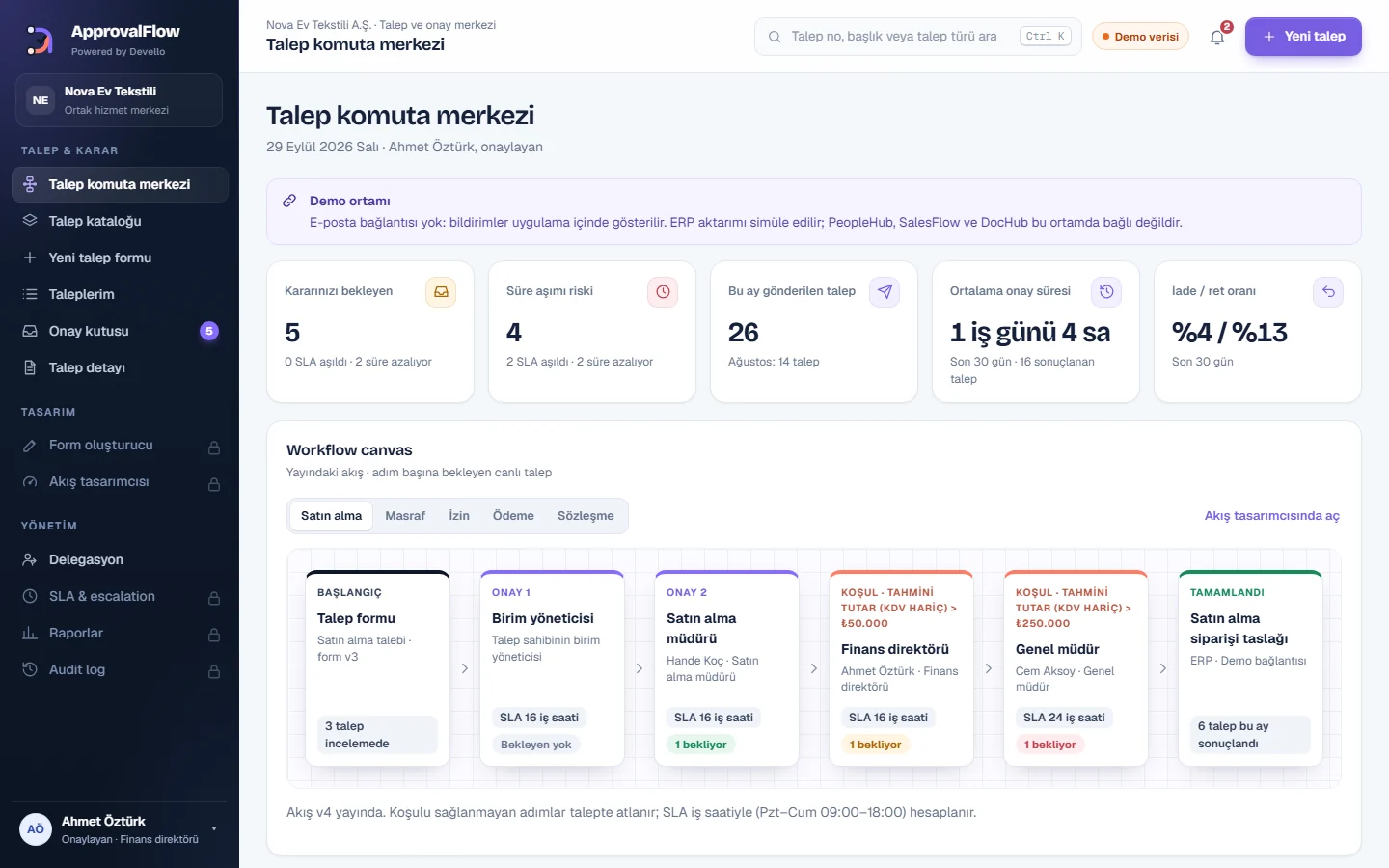Viewport: 1389px width, 868px height.
Task: Click the lock icon next to Form oluşturucu
Action: [x=214, y=448]
